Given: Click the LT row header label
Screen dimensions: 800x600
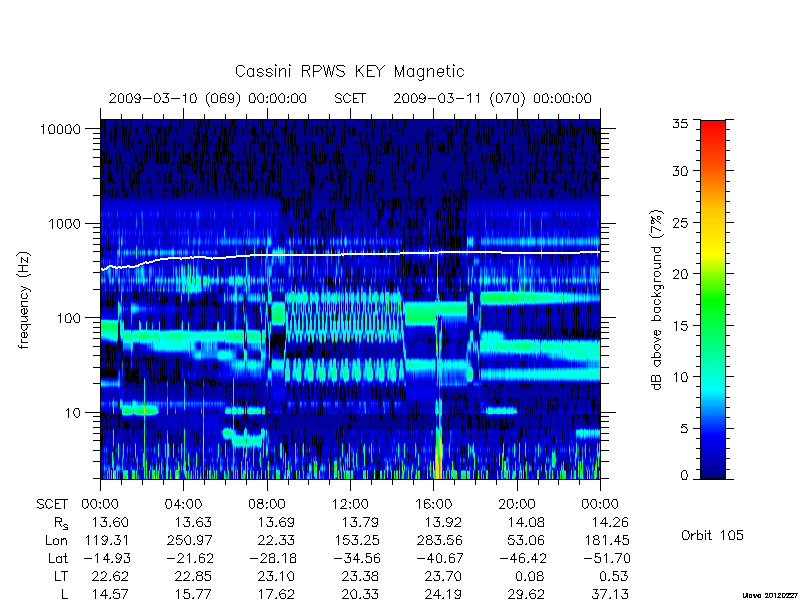Looking at the screenshot, I should tap(61, 576).
